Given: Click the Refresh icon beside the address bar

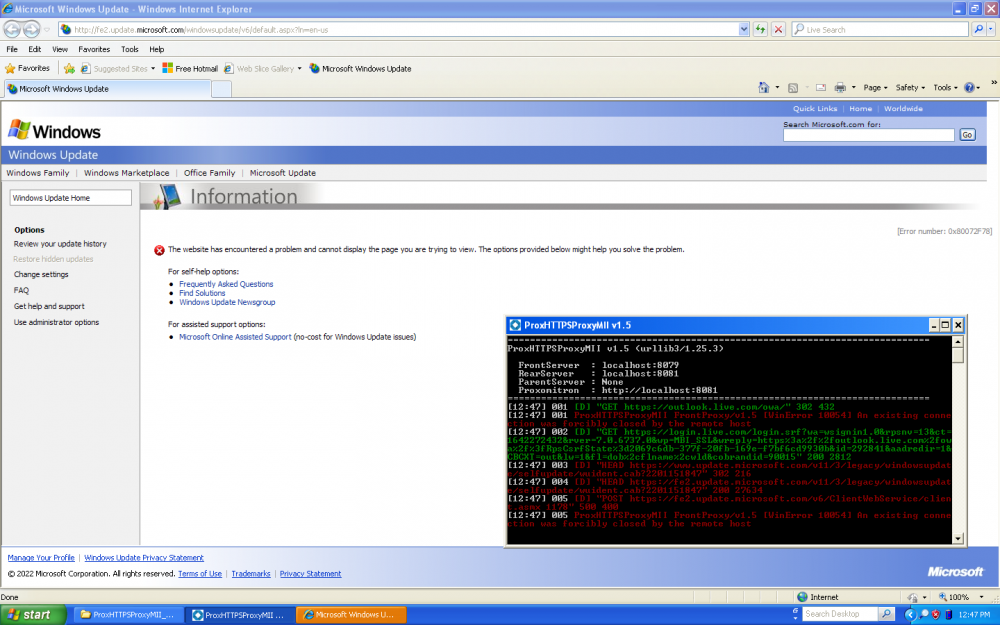Looking at the screenshot, I should 759,30.
